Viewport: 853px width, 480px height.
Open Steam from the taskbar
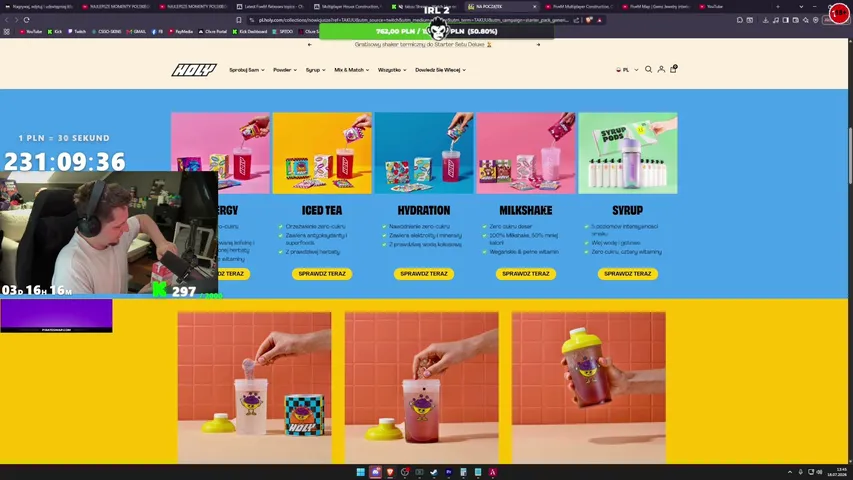[434, 472]
